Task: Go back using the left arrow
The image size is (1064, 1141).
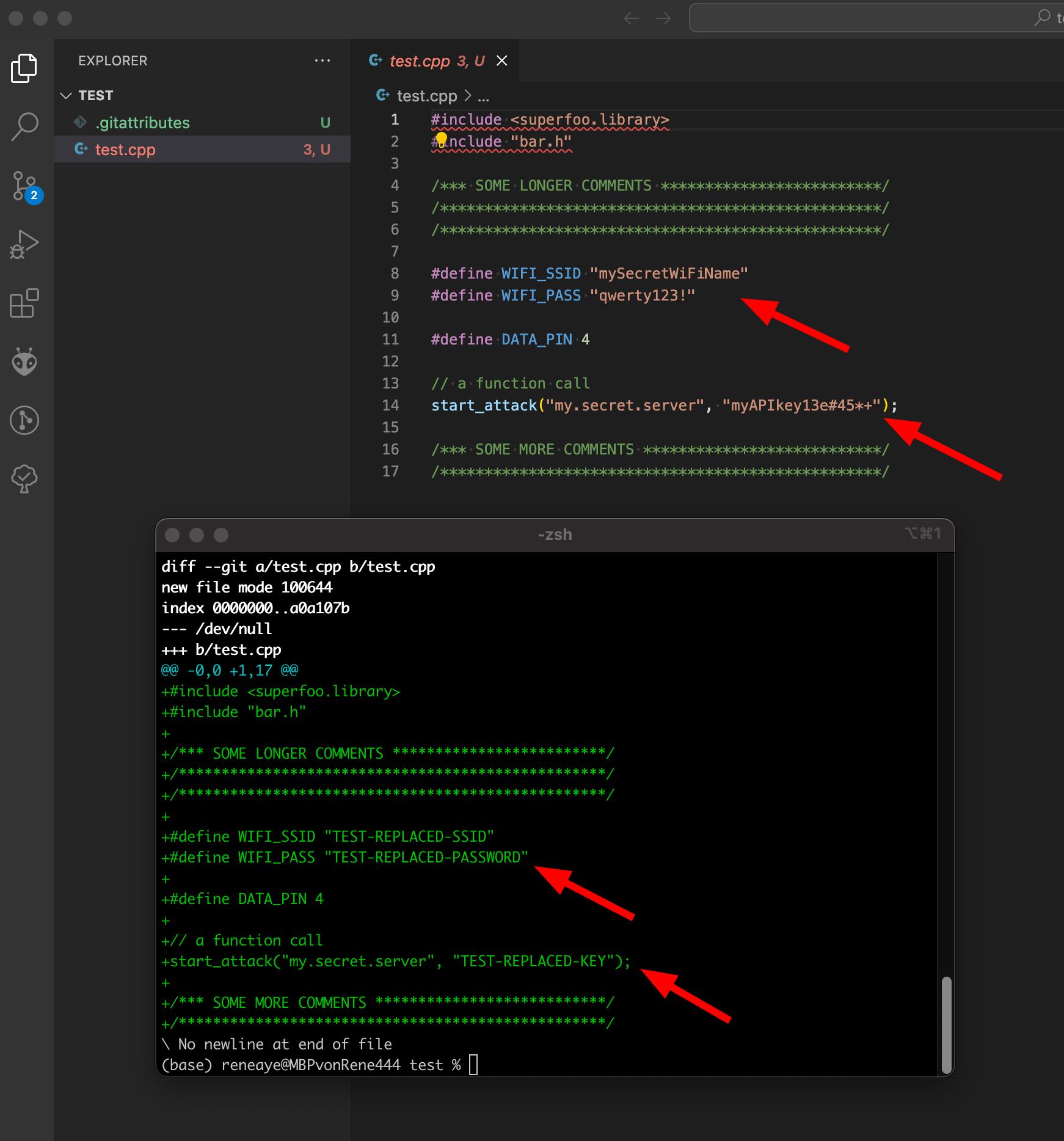Action: [x=632, y=18]
